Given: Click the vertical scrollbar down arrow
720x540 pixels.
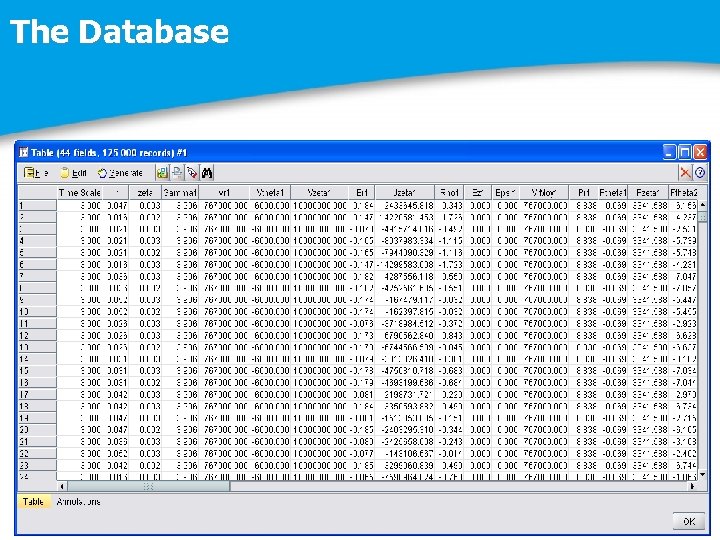Looking at the screenshot, I should [x=703, y=475].
